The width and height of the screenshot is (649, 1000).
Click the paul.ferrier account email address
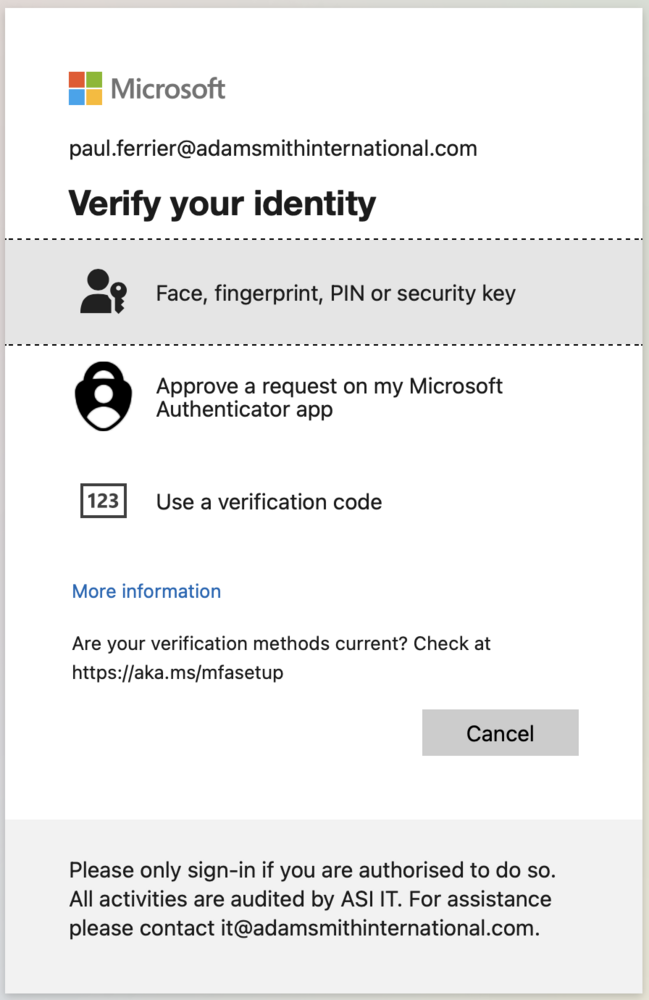[x=273, y=149]
